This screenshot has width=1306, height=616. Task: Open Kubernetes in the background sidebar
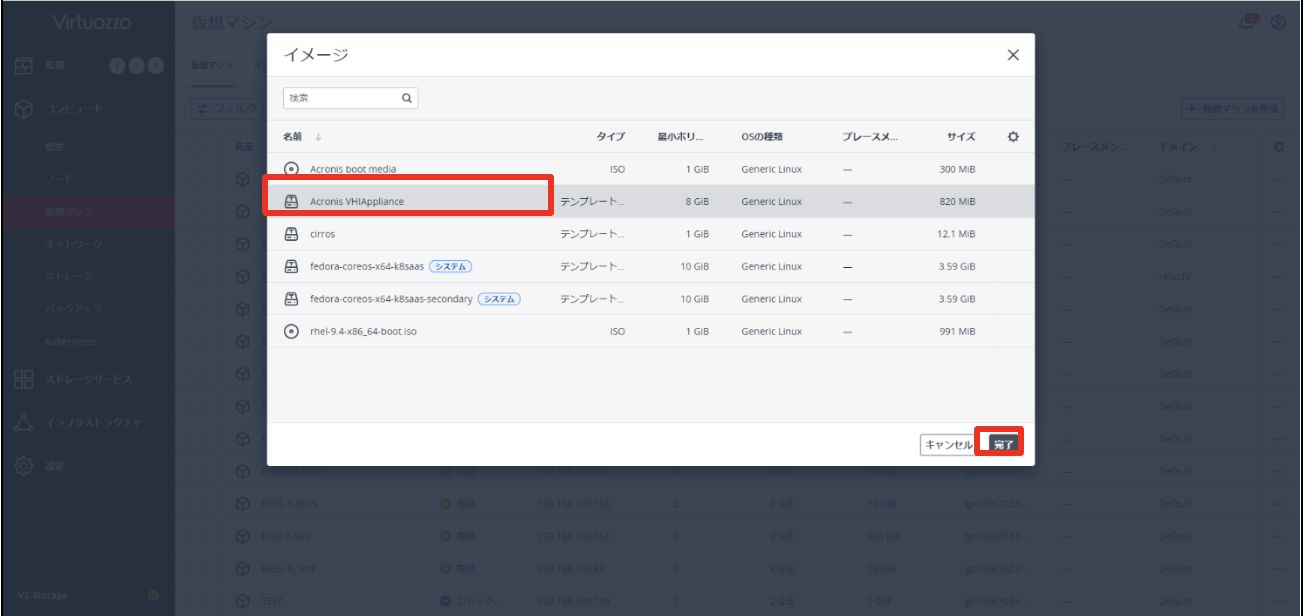(x=69, y=340)
